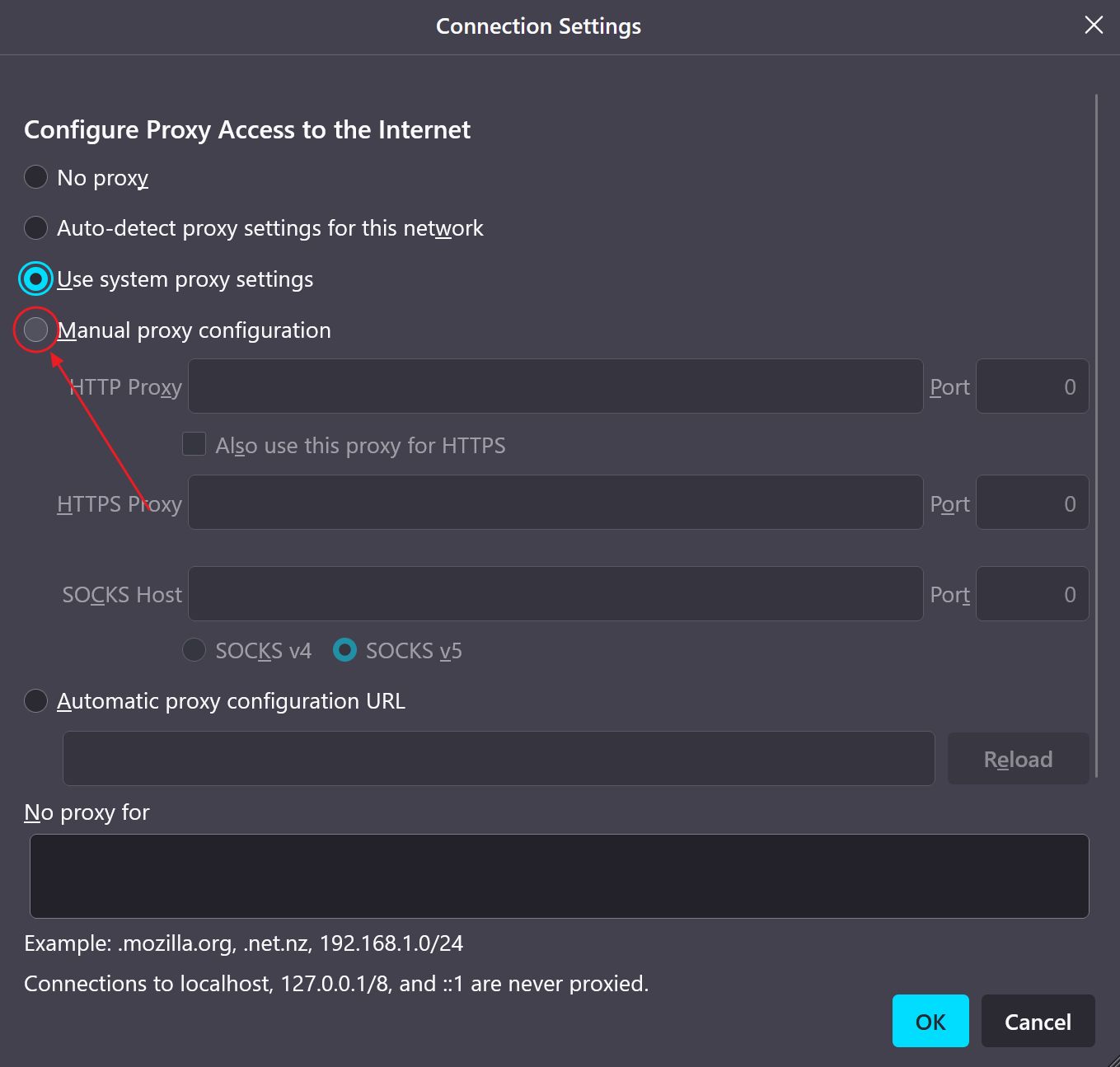Click the automatic configuration URL field
The width and height of the screenshot is (1120, 1067).
(x=498, y=758)
